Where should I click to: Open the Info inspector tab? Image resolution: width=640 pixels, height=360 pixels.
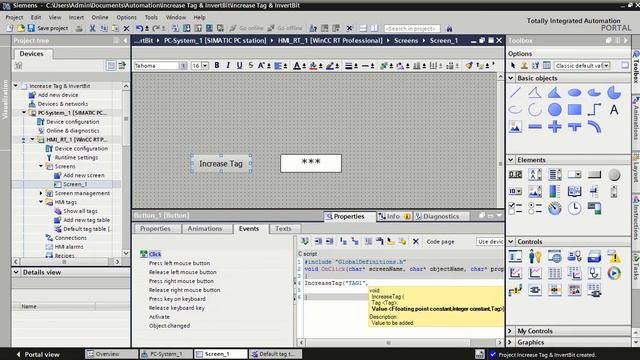394,216
